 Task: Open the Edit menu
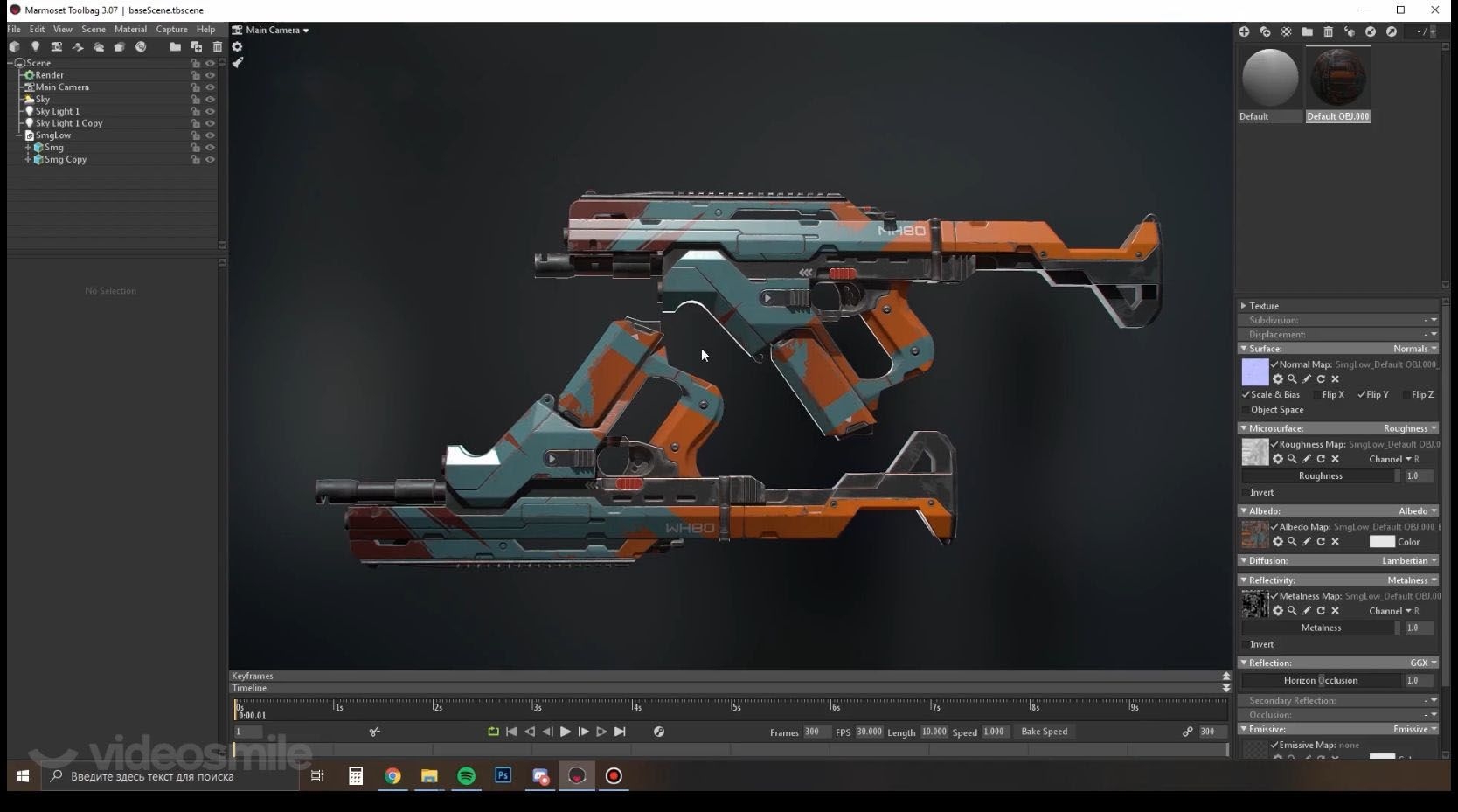click(x=37, y=30)
